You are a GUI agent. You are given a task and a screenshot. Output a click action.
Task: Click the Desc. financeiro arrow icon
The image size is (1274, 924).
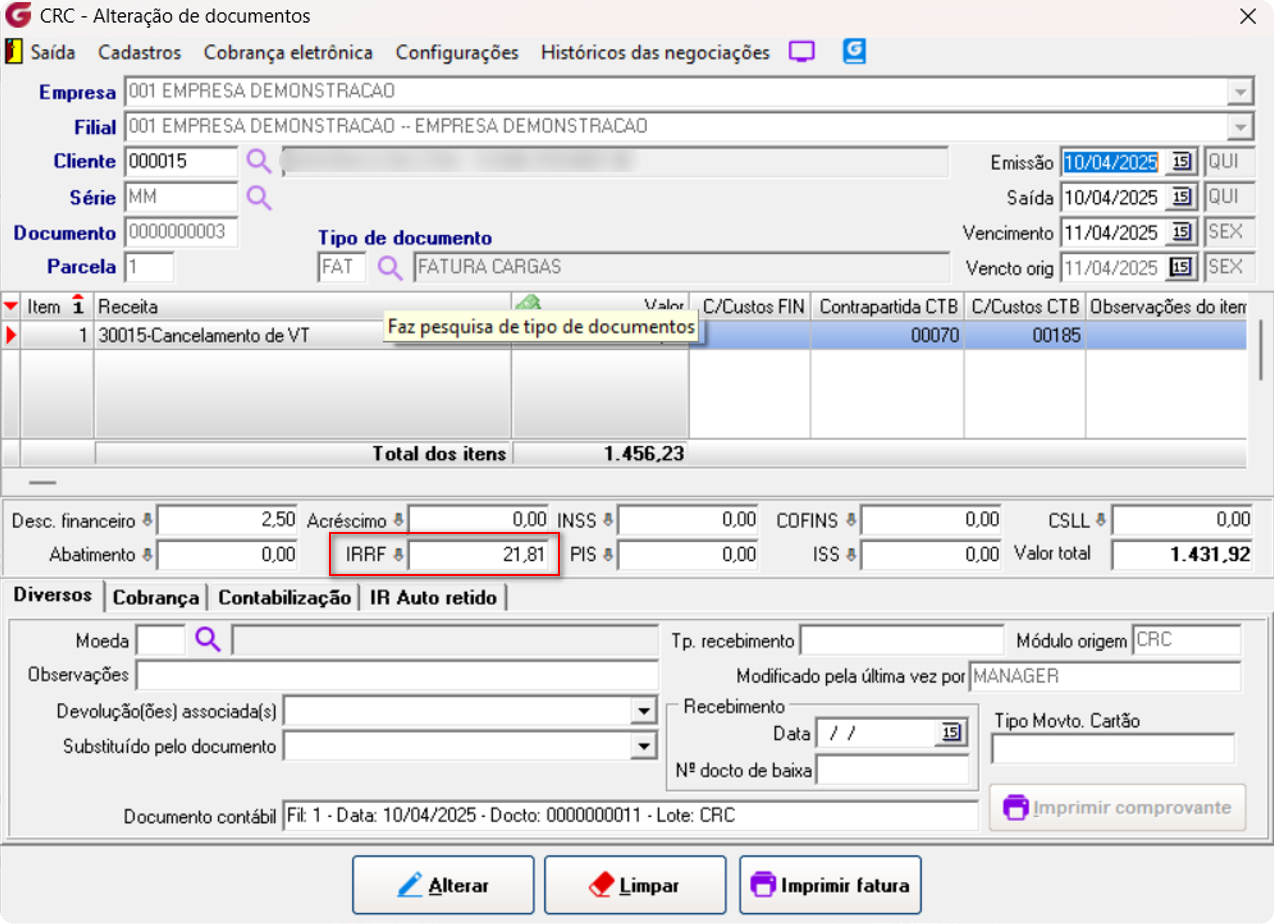point(147,520)
